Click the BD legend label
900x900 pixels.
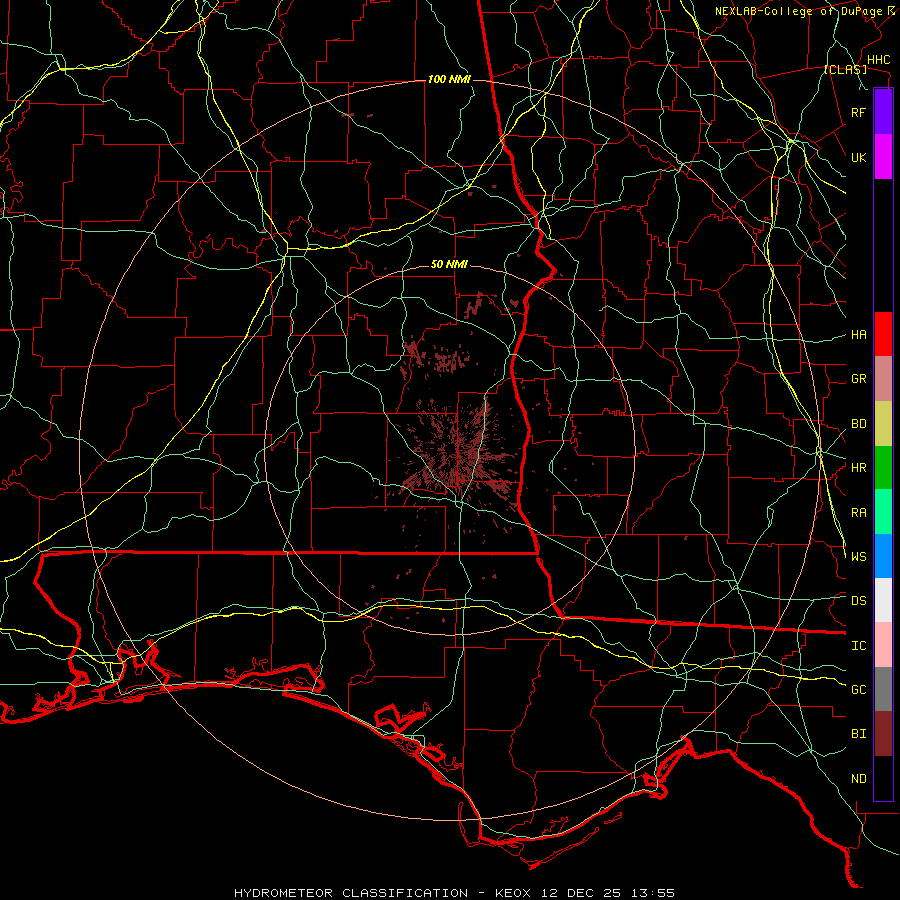[859, 424]
